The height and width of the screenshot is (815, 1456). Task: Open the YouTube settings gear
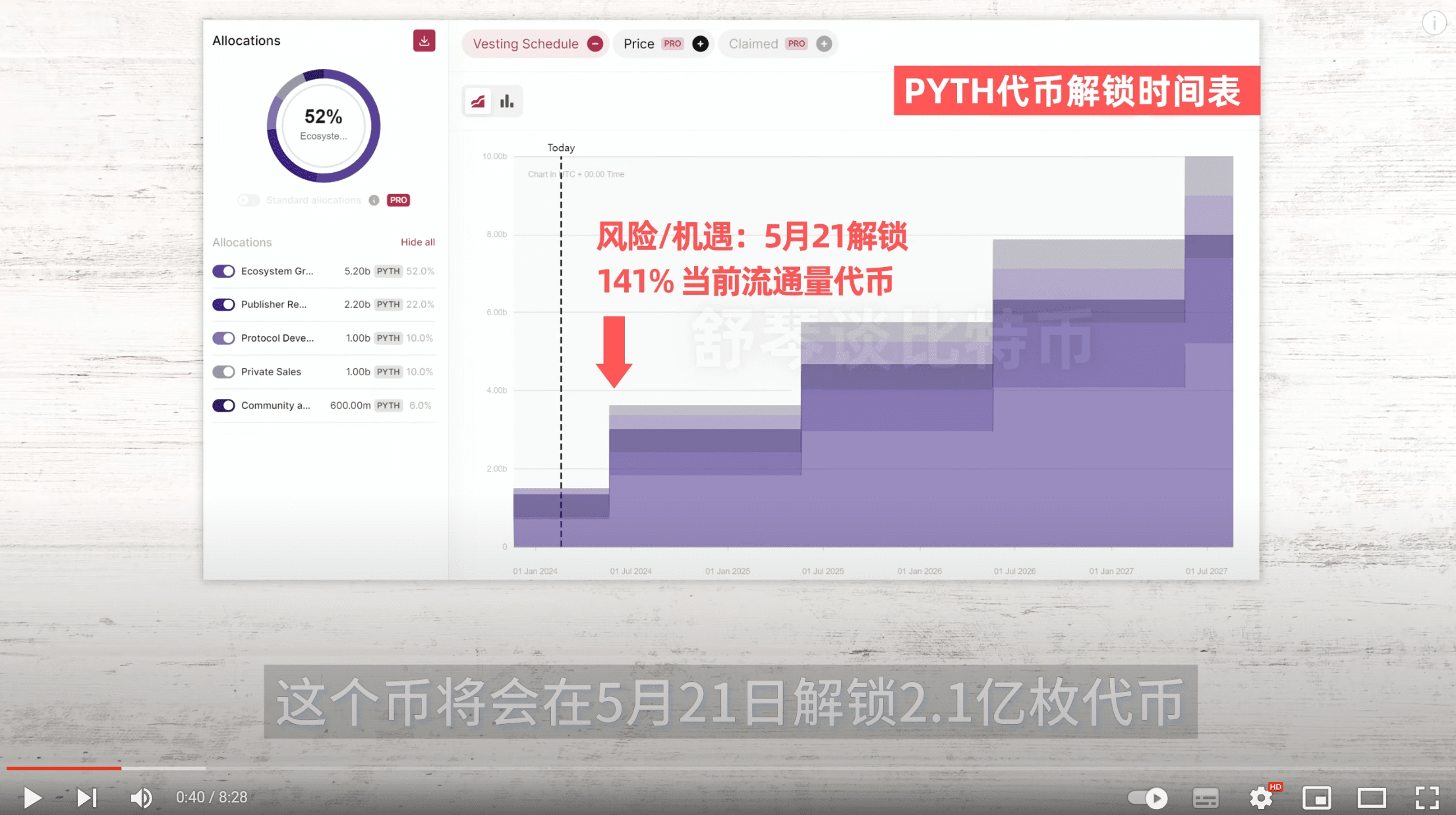click(1261, 797)
